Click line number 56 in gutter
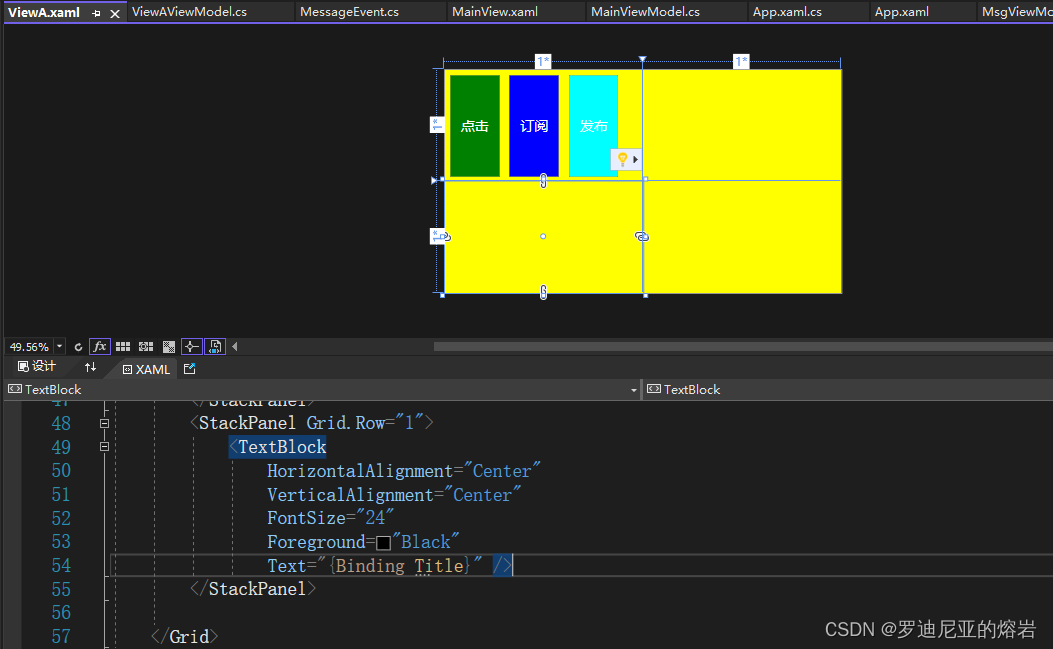The height and width of the screenshot is (649, 1053). 61,613
